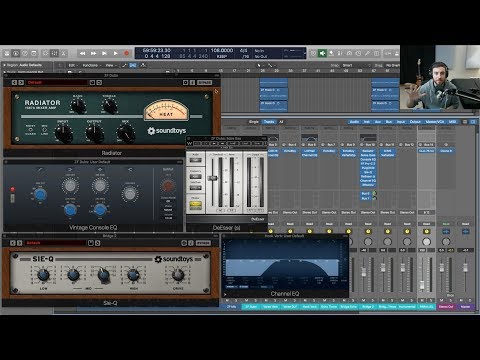Click the Forward transport button
480x360 pixels.
click(x=93, y=53)
